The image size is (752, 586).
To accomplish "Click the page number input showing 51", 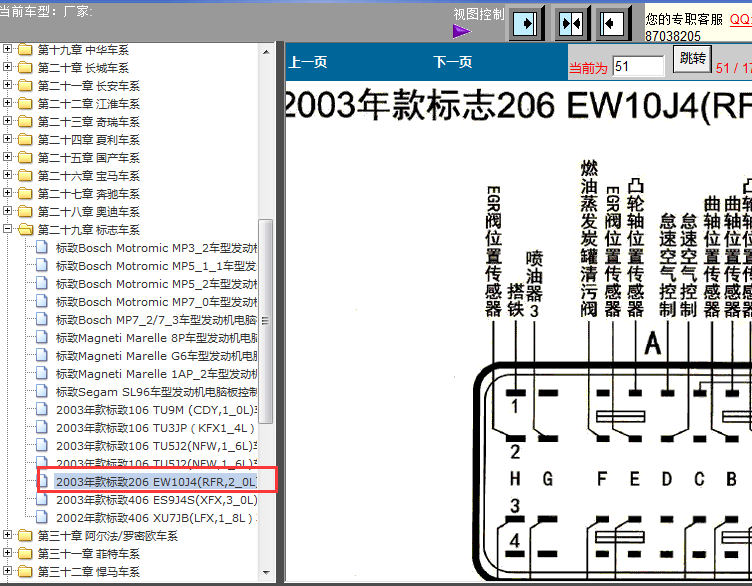I will [638, 66].
